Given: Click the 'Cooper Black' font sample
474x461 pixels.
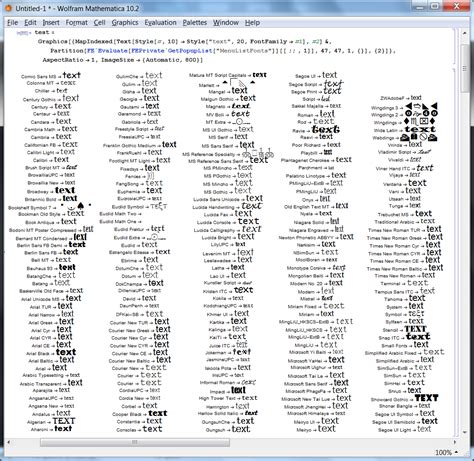Looking at the screenshot, I should point(140,413).
